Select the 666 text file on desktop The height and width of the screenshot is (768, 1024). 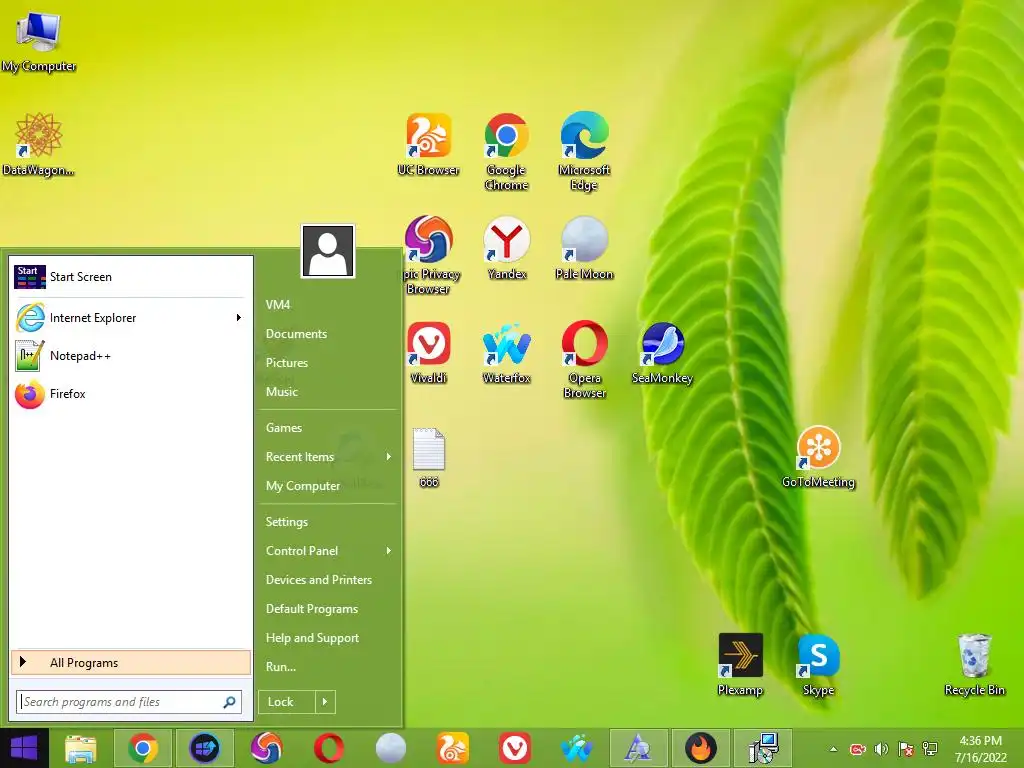(x=429, y=457)
